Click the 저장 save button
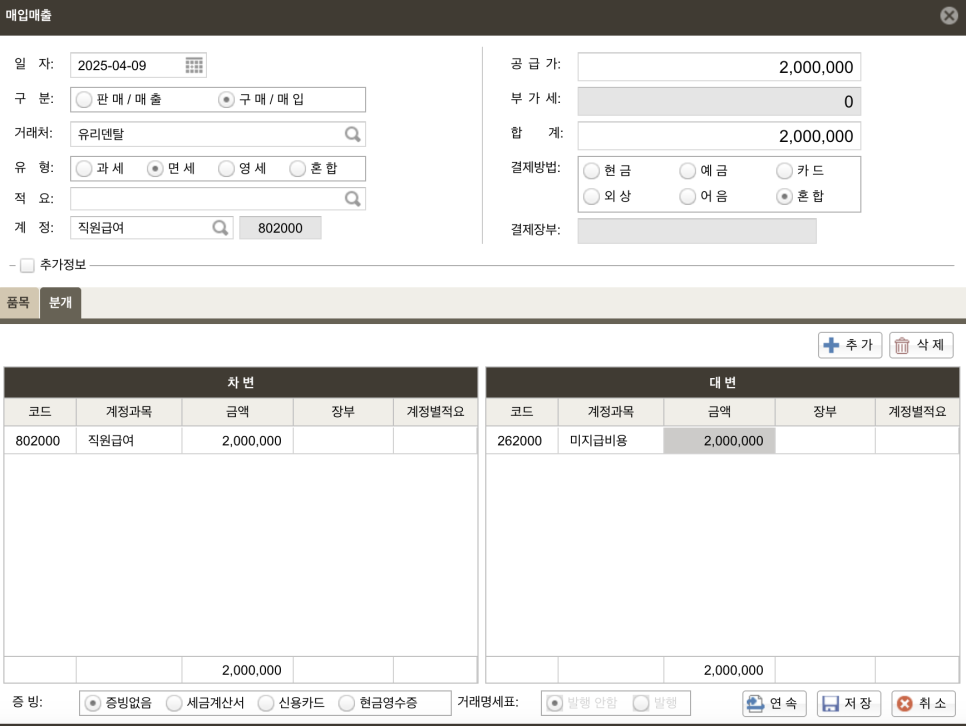Image resolution: width=966 pixels, height=726 pixels. (848, 703)
